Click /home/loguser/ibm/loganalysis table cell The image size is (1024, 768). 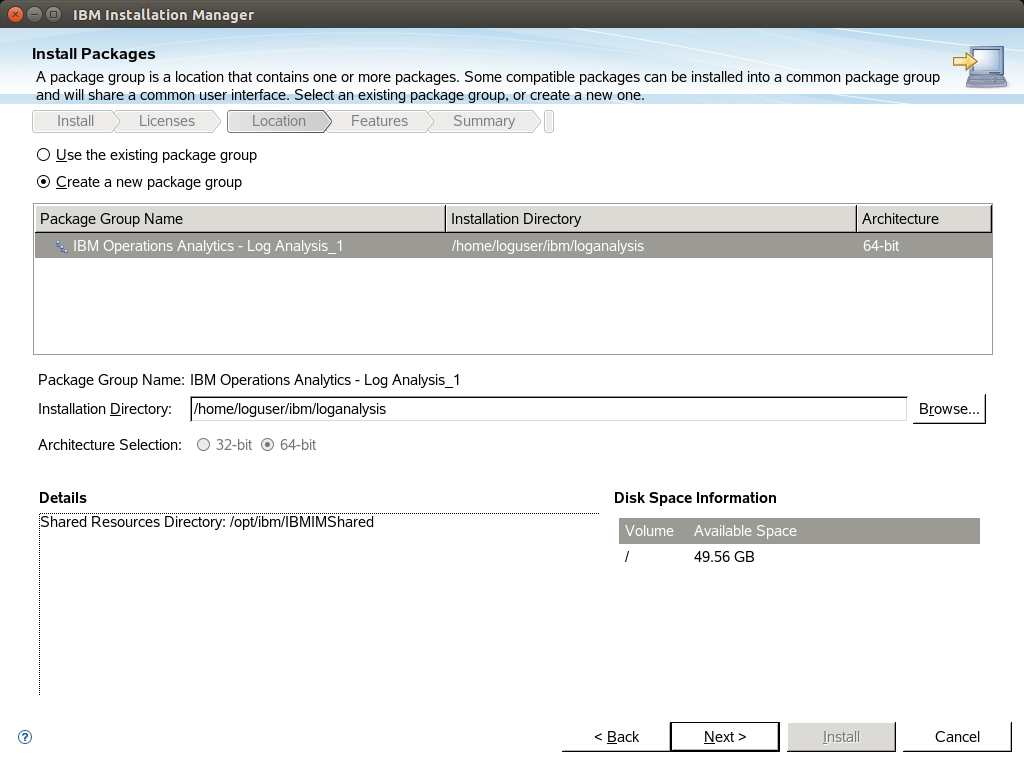(547, 246)
